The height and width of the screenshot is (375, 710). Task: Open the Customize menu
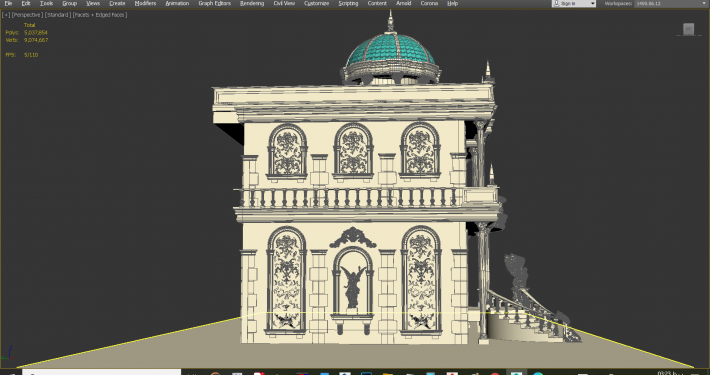[317, 3]
